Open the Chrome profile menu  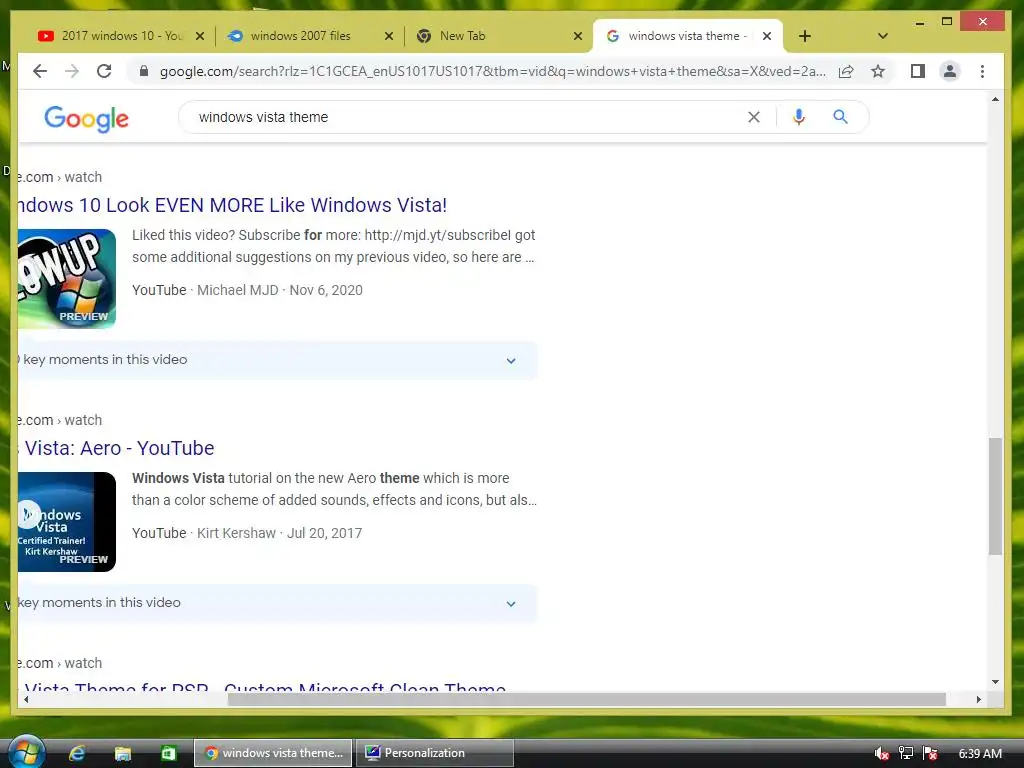pos(950,71)
